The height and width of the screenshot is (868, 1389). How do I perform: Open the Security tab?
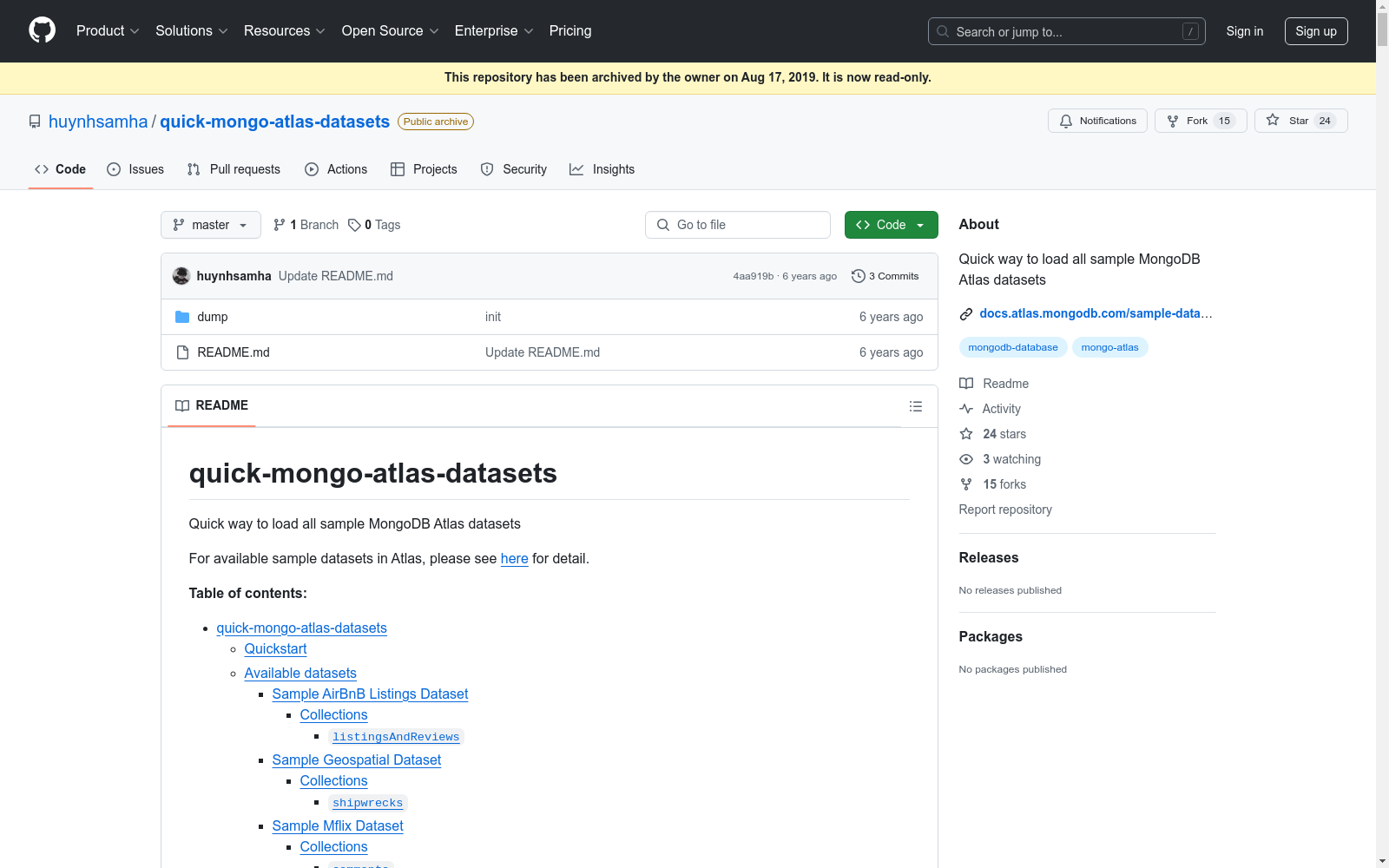(514, 169)
